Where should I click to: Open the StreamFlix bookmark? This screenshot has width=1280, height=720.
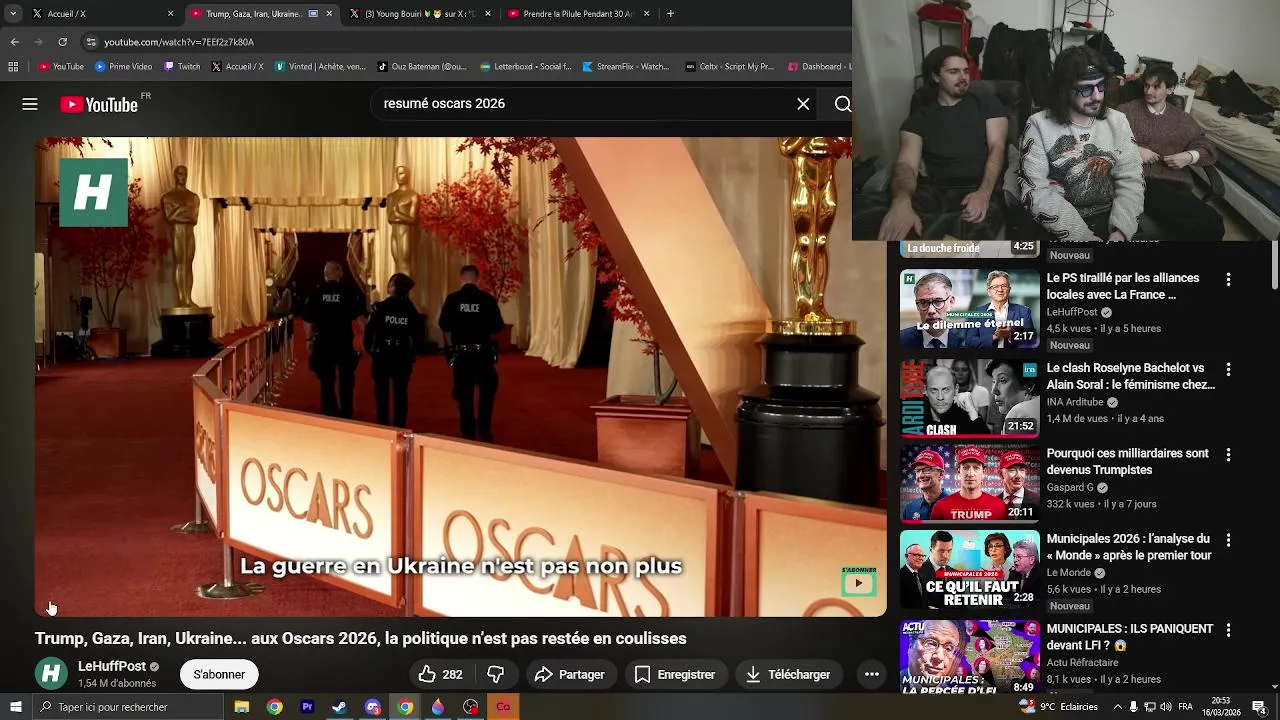pos(625,67)
